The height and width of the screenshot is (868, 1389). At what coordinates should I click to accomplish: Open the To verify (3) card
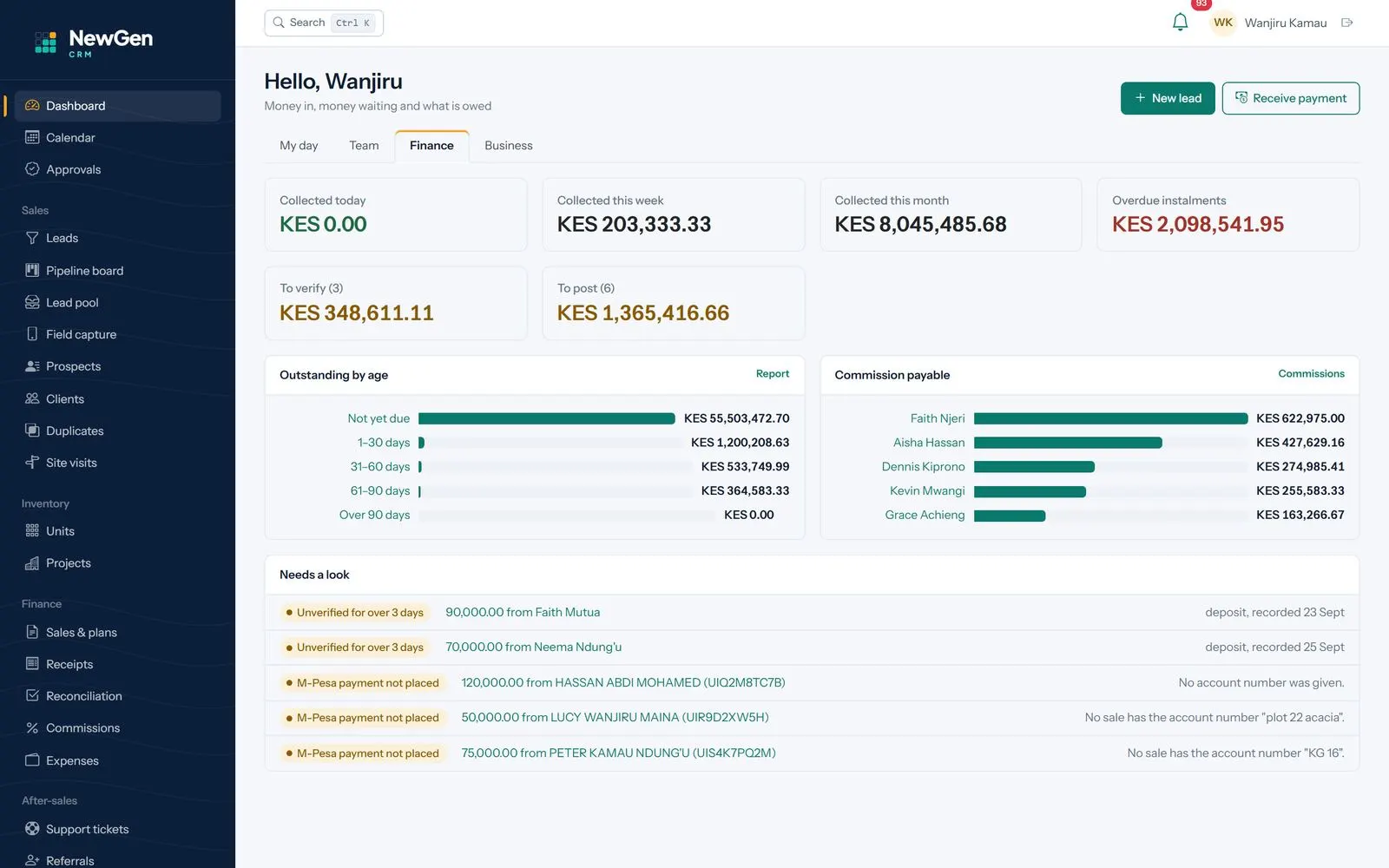point(396,303)
